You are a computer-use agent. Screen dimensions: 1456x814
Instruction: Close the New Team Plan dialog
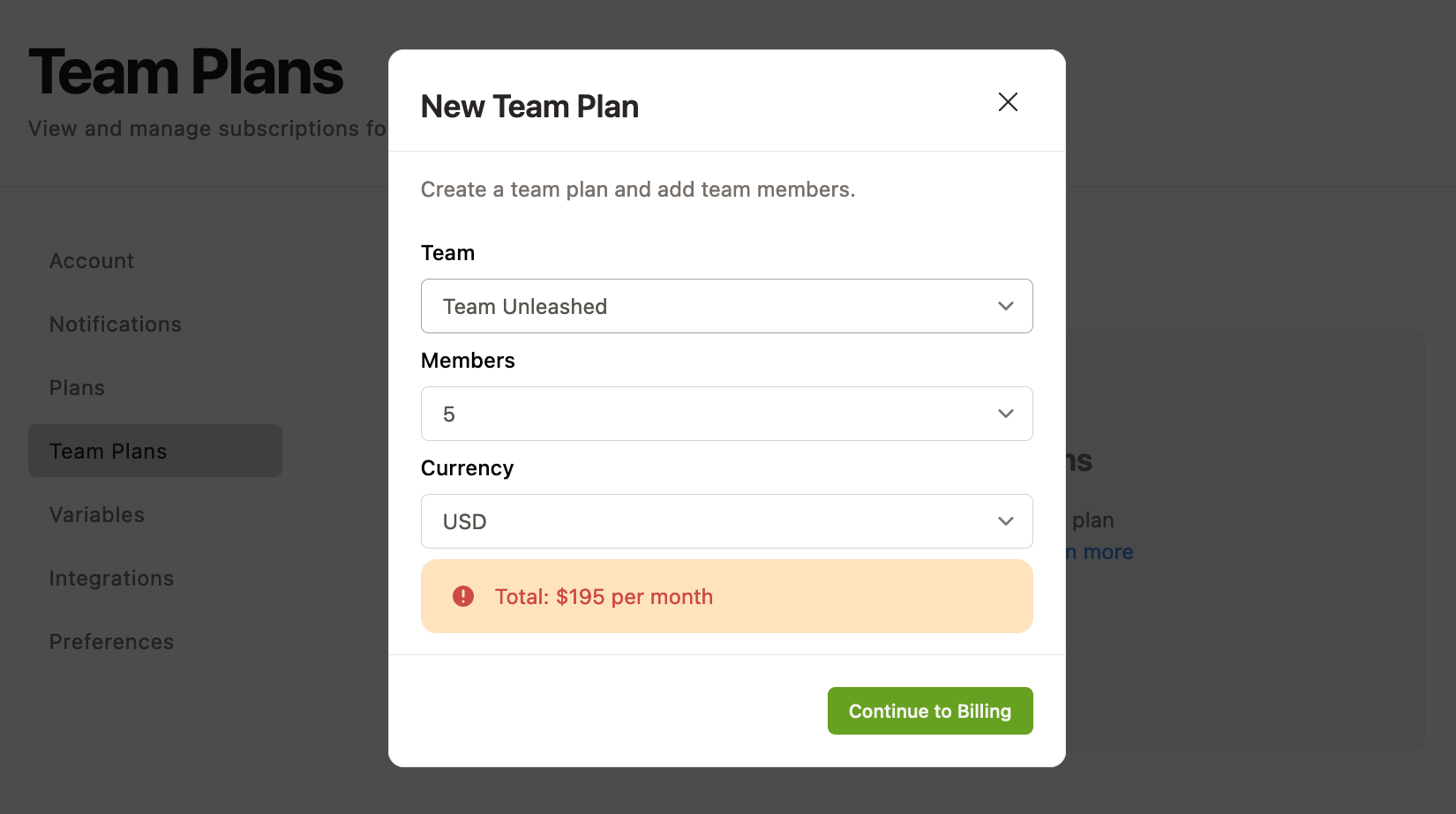coord(1008,102)
